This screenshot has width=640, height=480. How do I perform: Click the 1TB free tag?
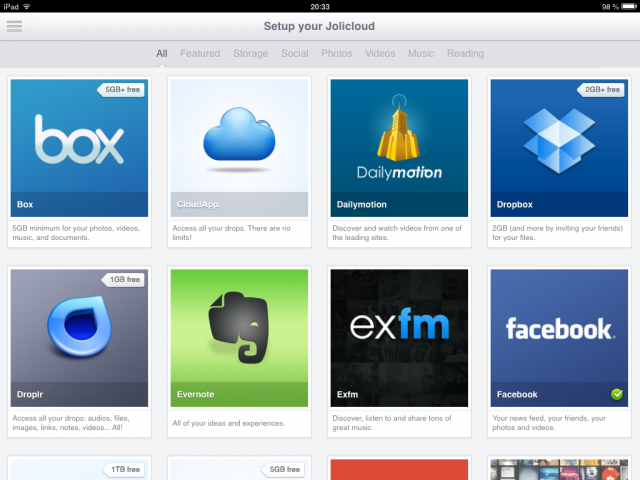123,469
